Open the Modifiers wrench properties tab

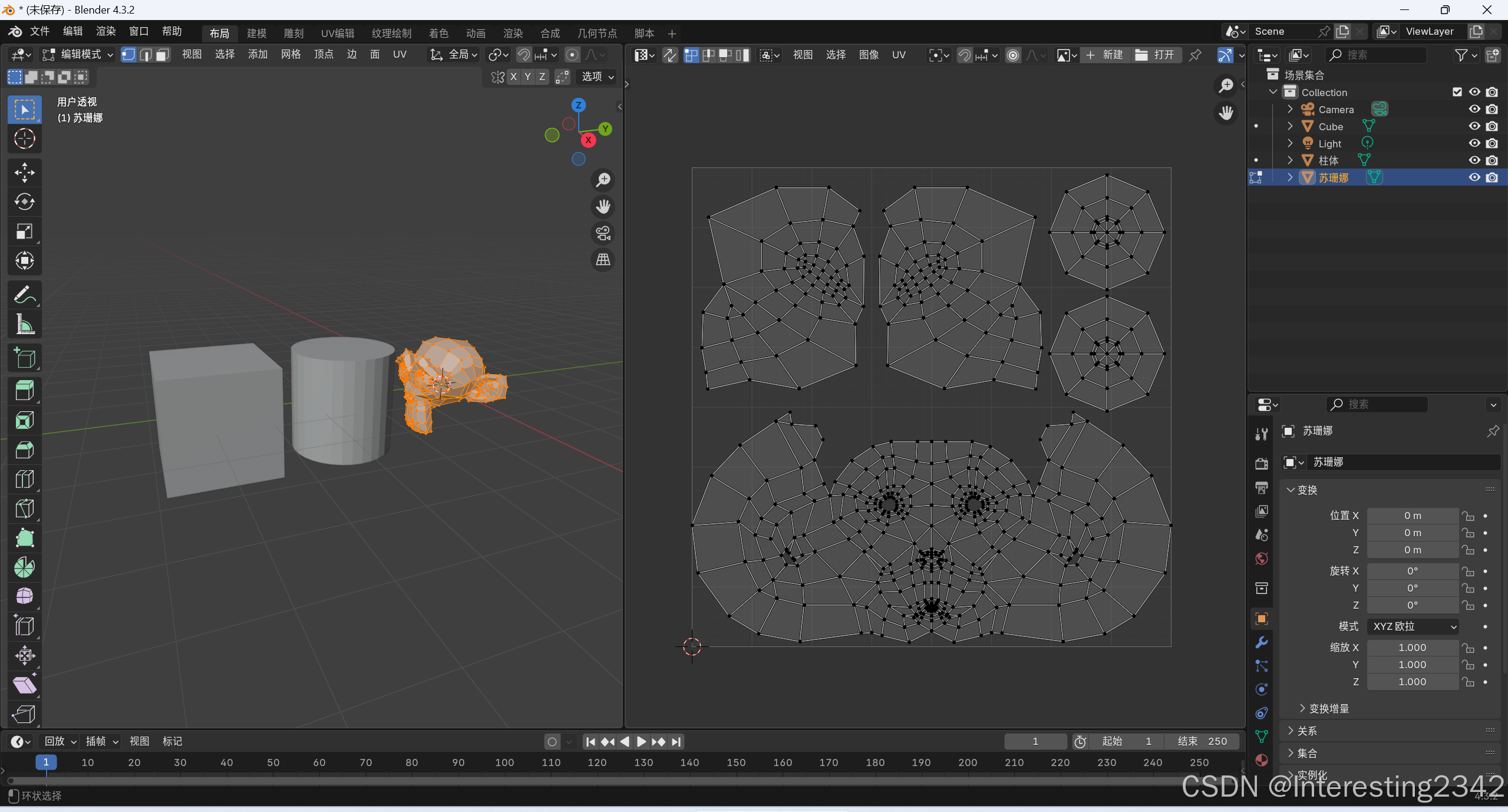[1262, 642]
